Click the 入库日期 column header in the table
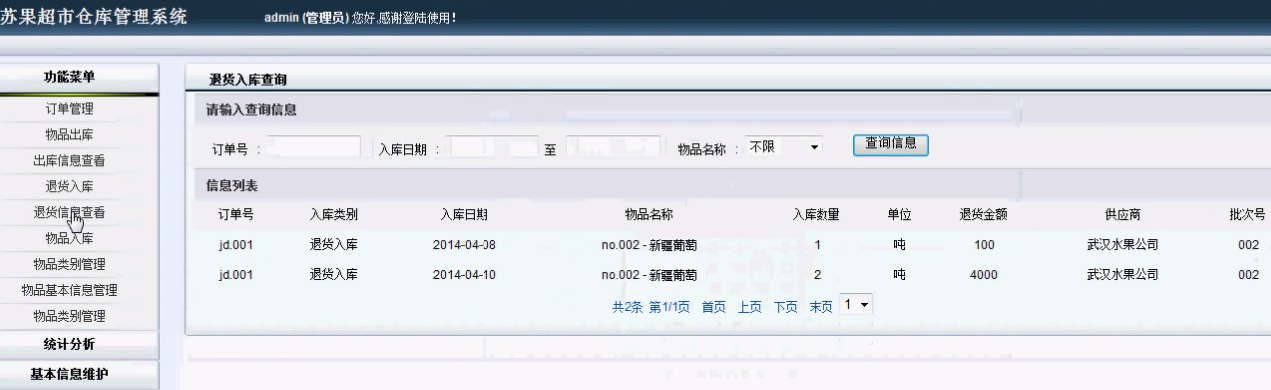This screenshot has width=1271, height=390. click(464, 215)
